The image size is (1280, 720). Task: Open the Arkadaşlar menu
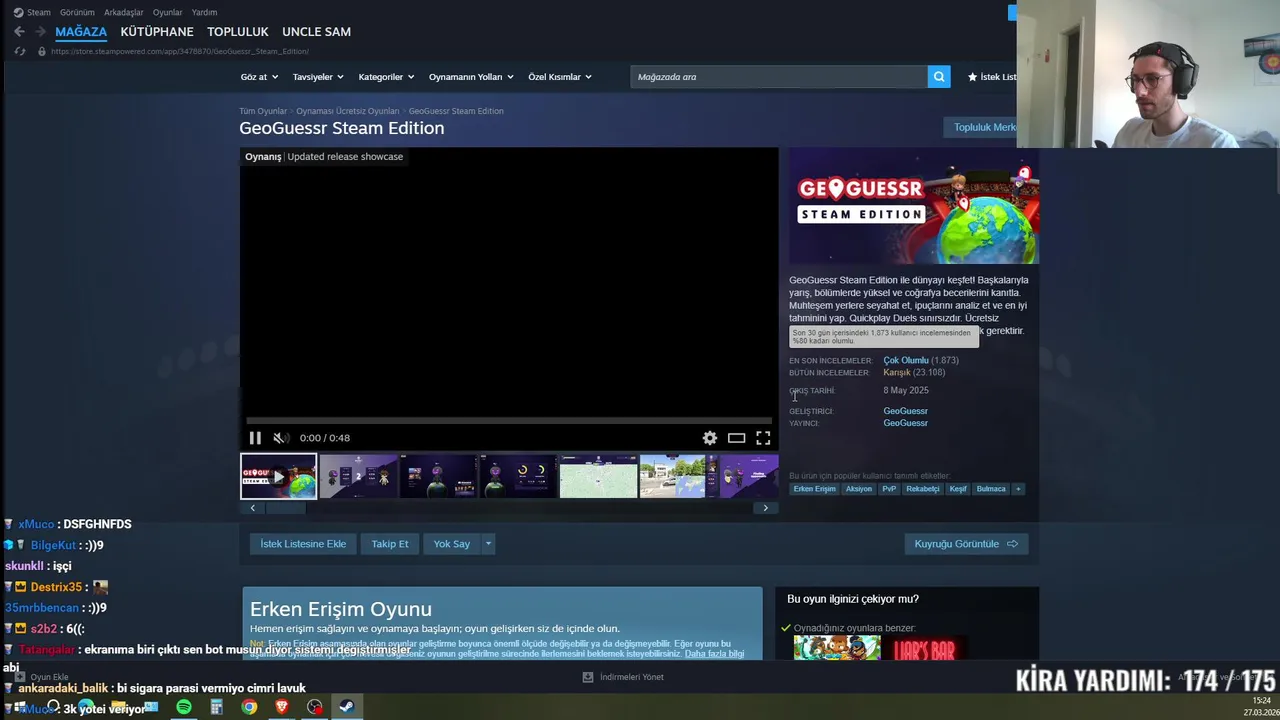click(x=124, y=12)
